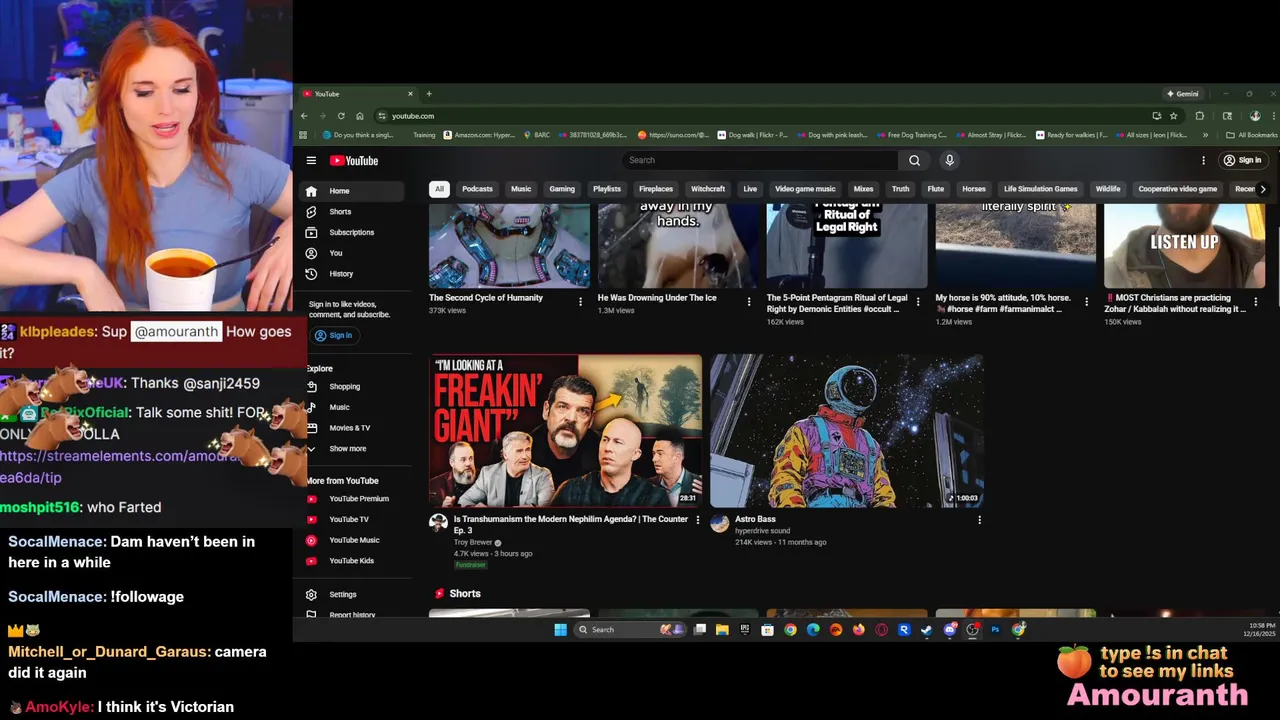Open YouTube Premium link
Image resolution: width=1280 pixels, height=720 pixels.
(354, 499)
